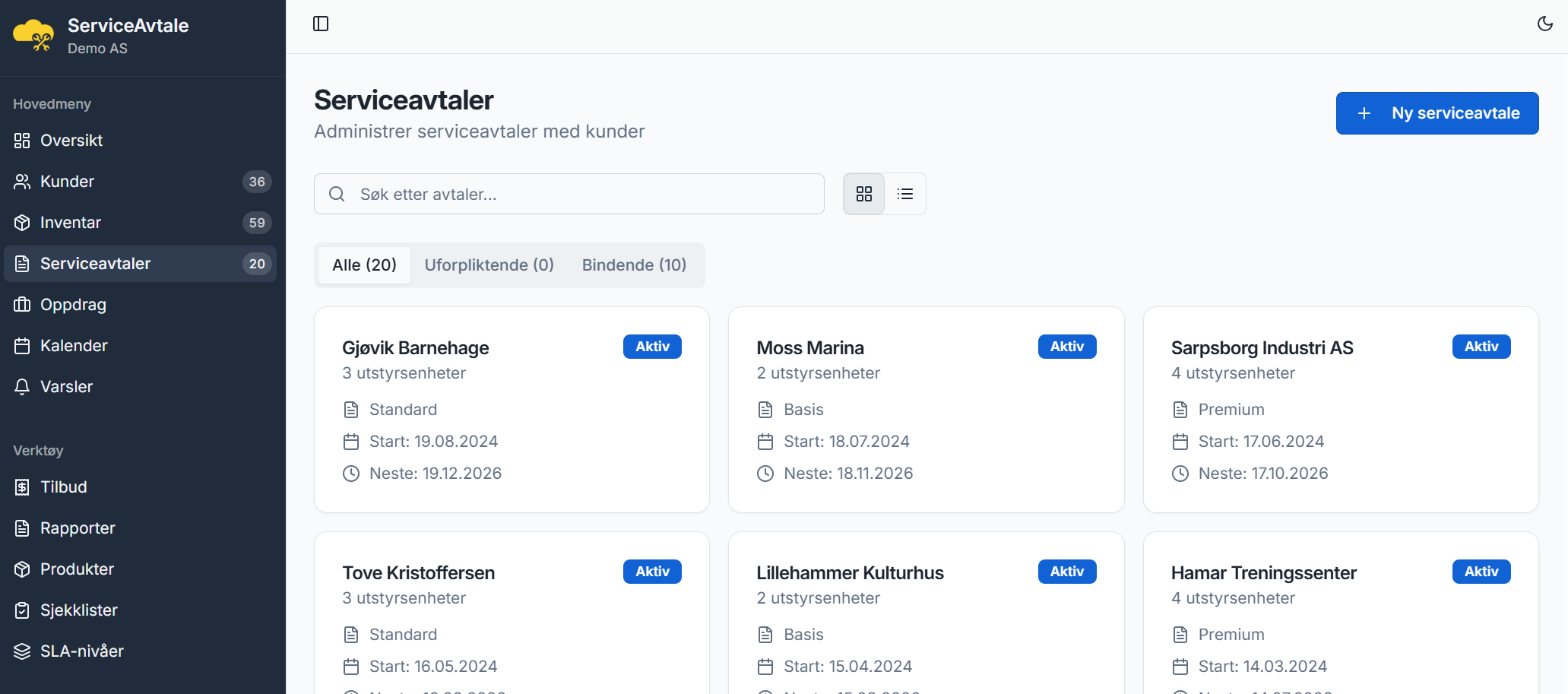Viewport: 1568px width, 694px height.
Task: Select the Alle (20) tab
Action: pyautogui.click(x=364, y=265)
